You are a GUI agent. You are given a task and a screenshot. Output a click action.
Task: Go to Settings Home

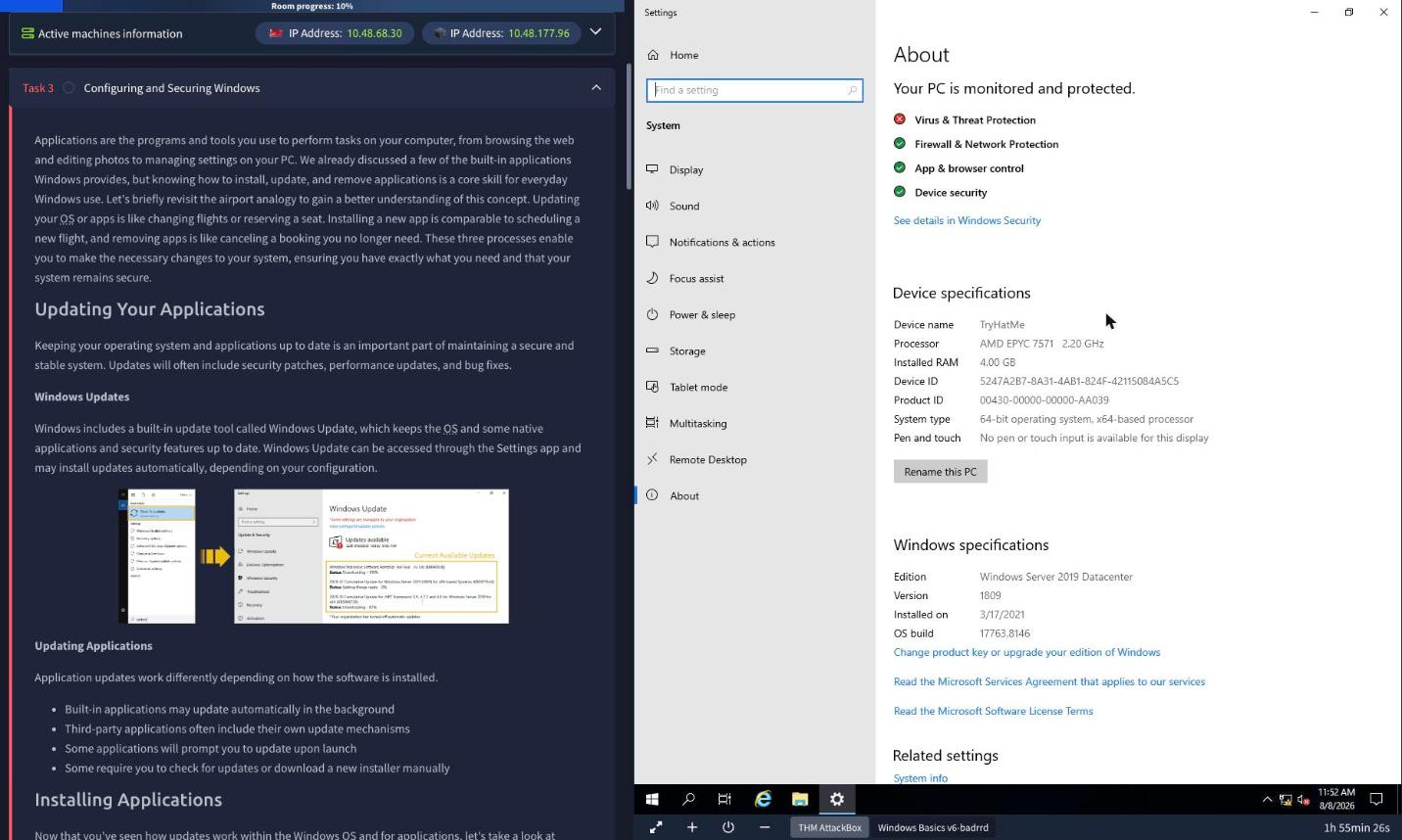684,55
